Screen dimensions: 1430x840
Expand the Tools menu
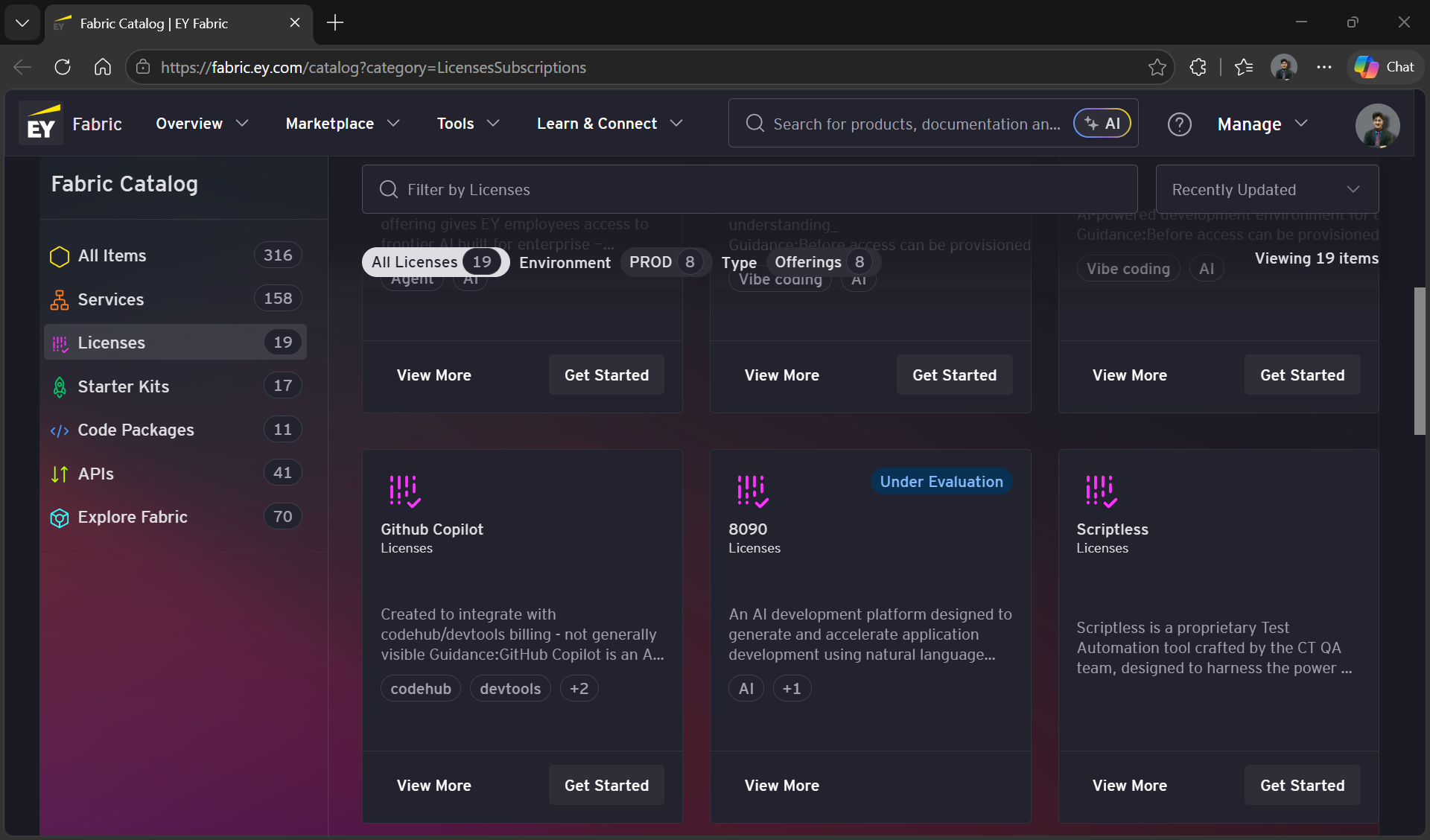tap(468, 124)
